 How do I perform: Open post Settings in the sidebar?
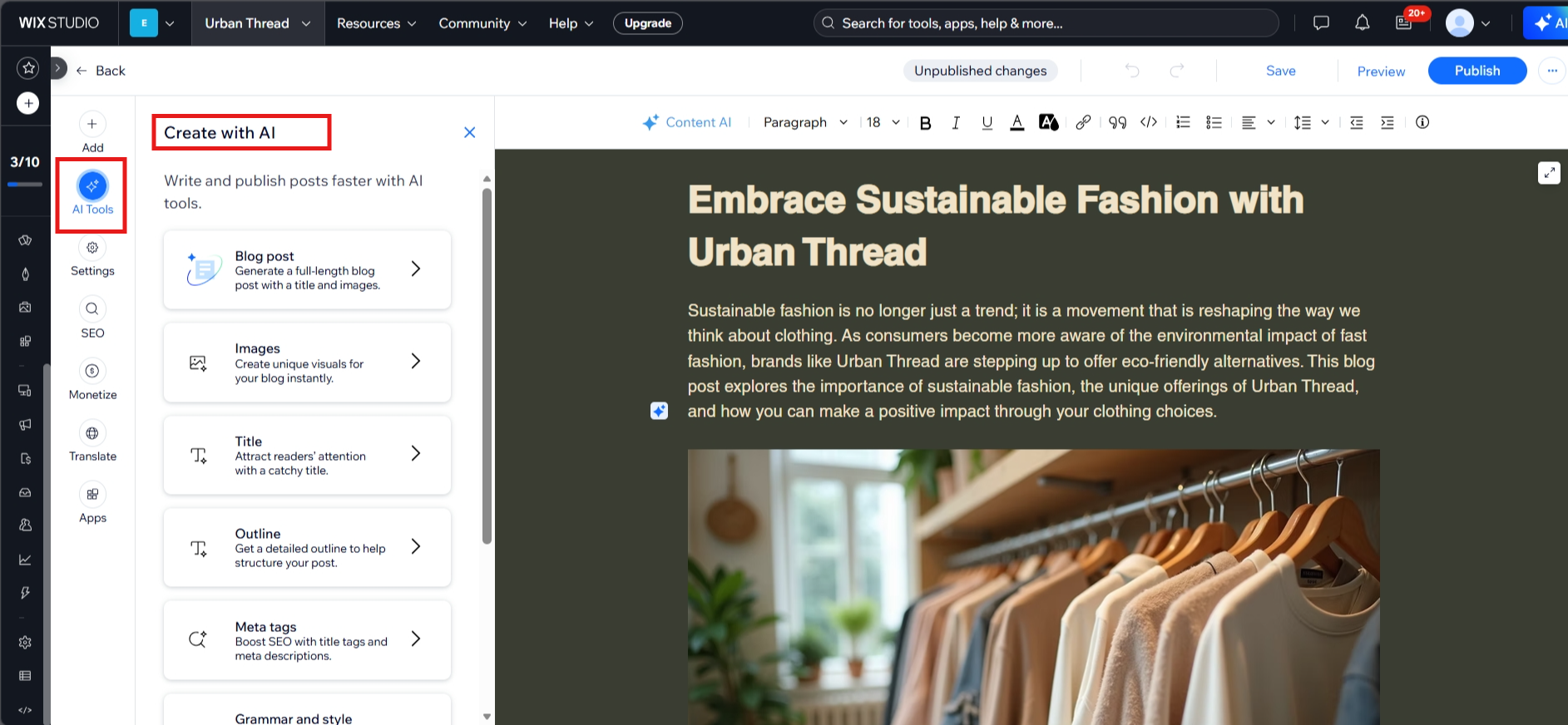[92, 256]
